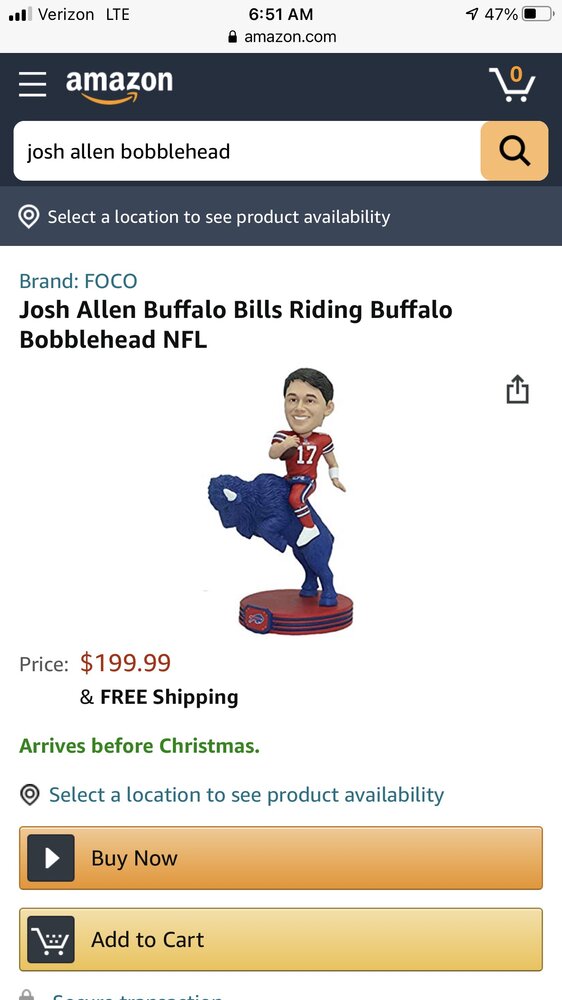
Task: Tap the product title text
Action: pyautogui.click(x=236, y=325)
